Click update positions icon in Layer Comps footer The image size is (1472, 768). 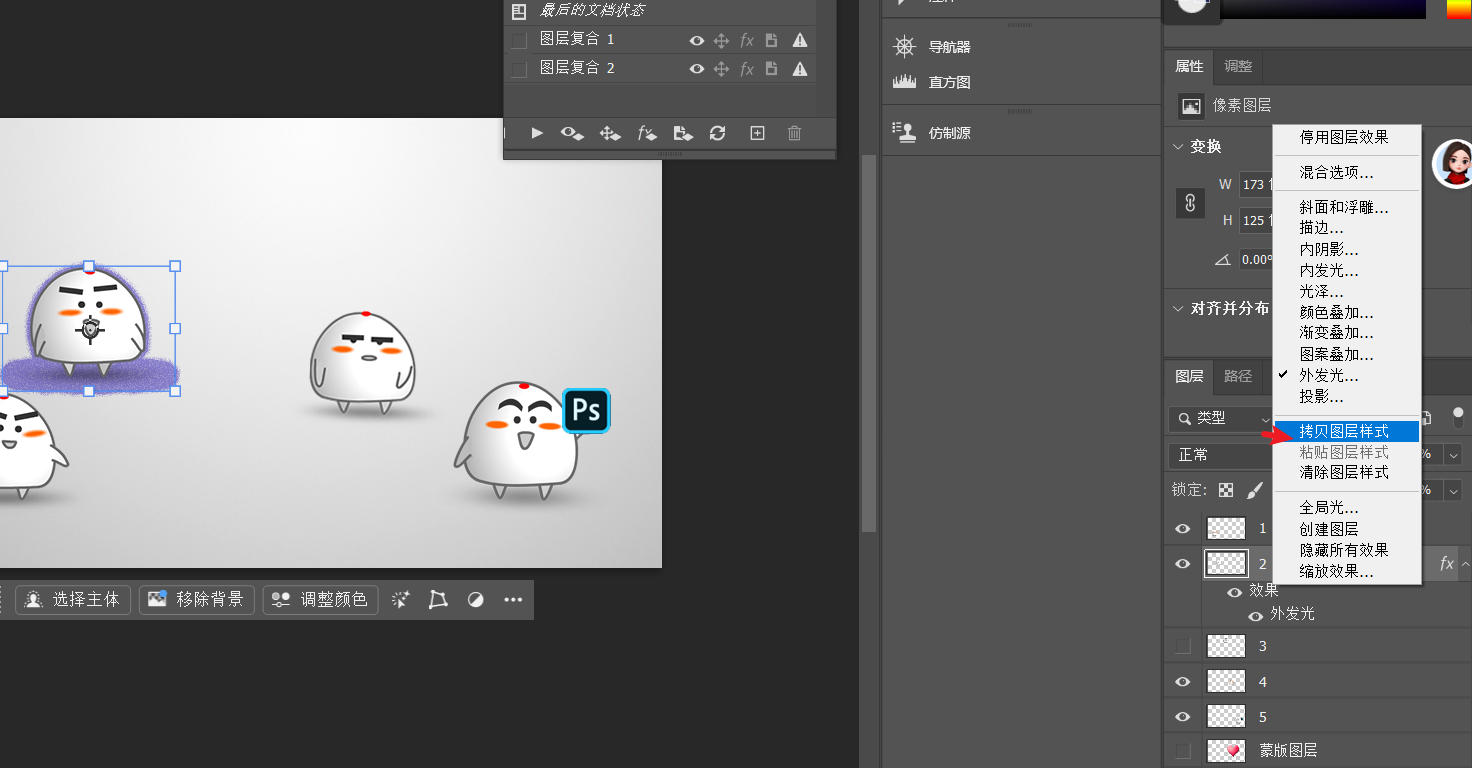[x=610, y=133]
